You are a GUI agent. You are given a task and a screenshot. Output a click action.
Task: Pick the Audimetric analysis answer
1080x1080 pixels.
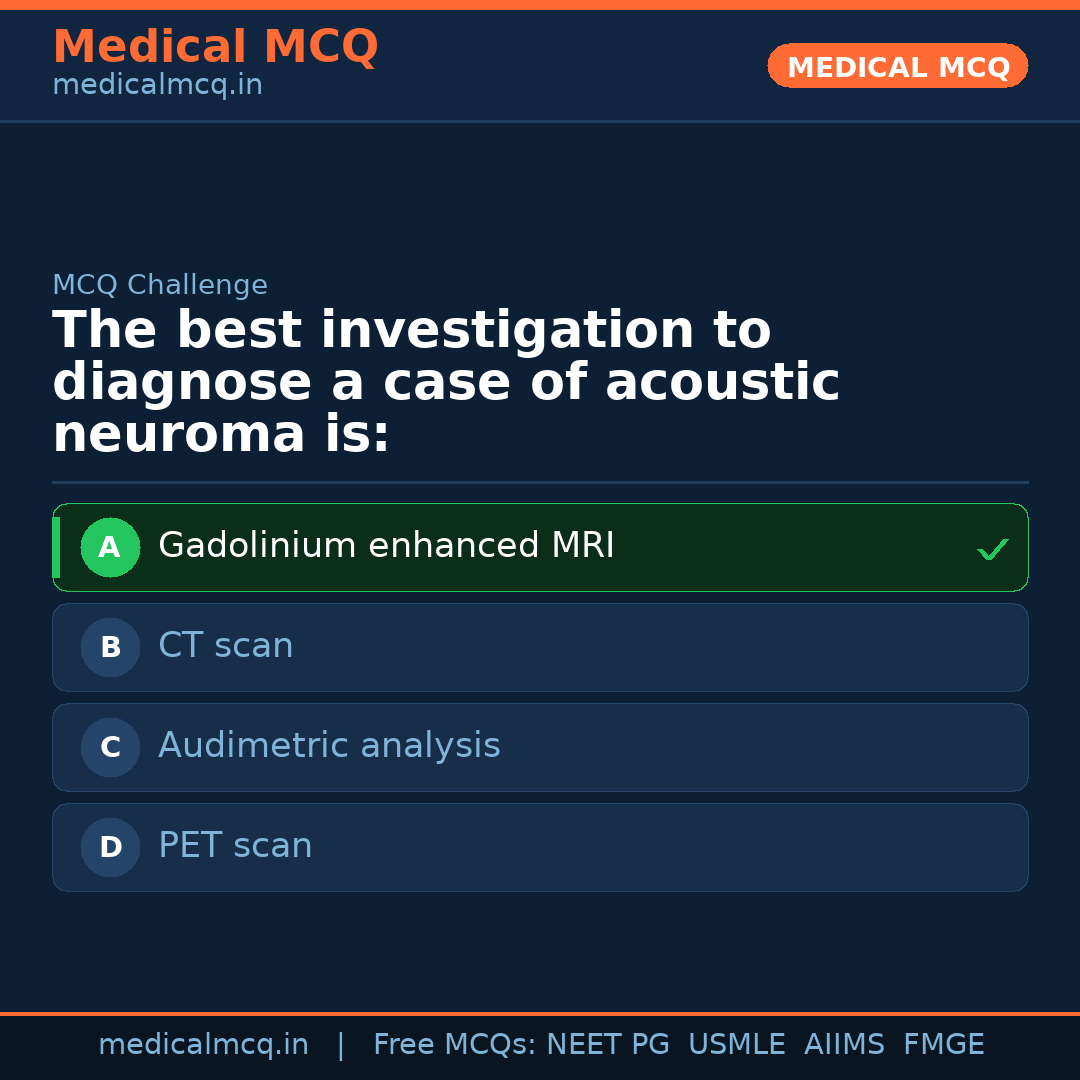(329, 746)
